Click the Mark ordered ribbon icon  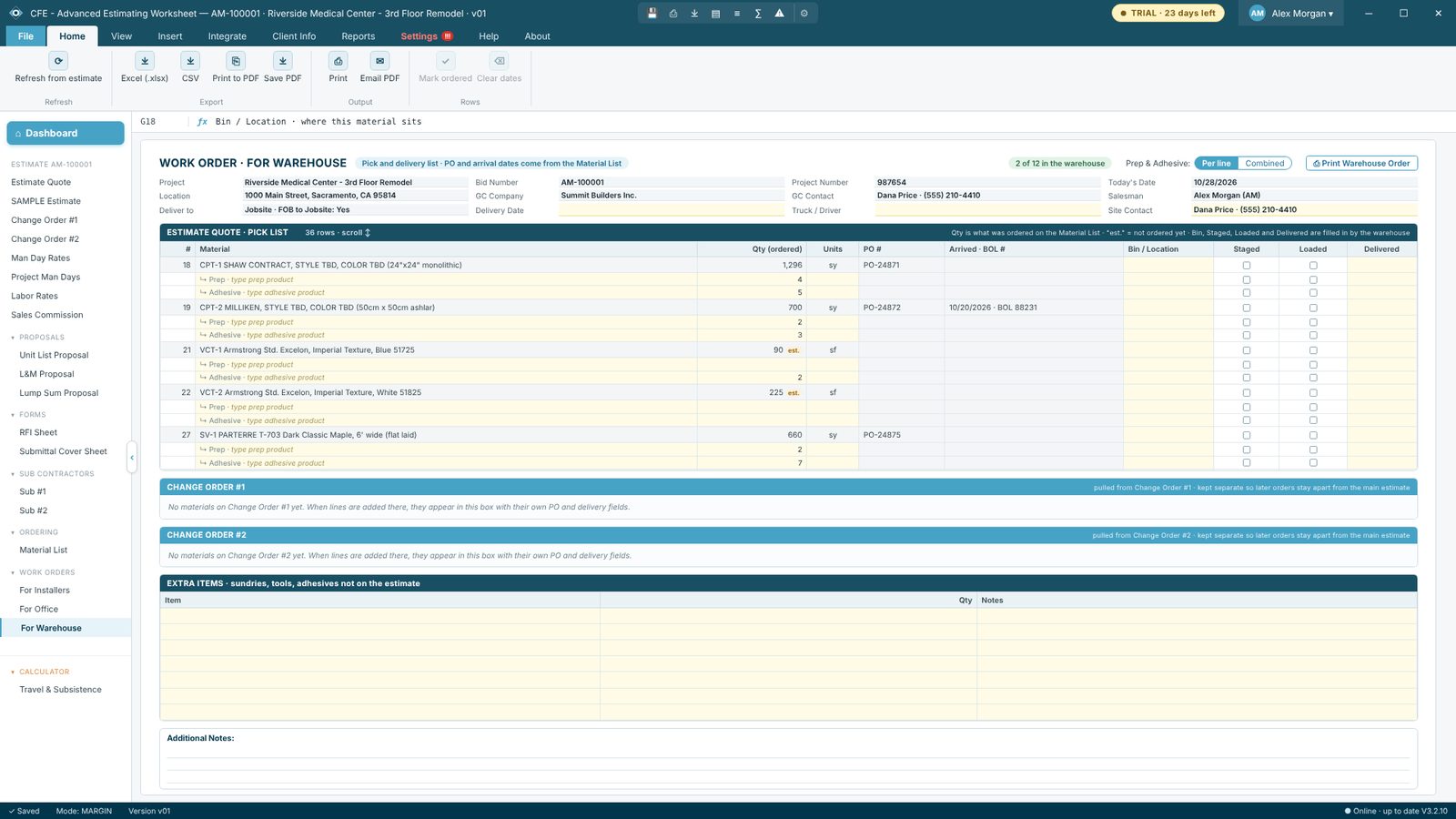pyautogui.click(x=445, y=61)
